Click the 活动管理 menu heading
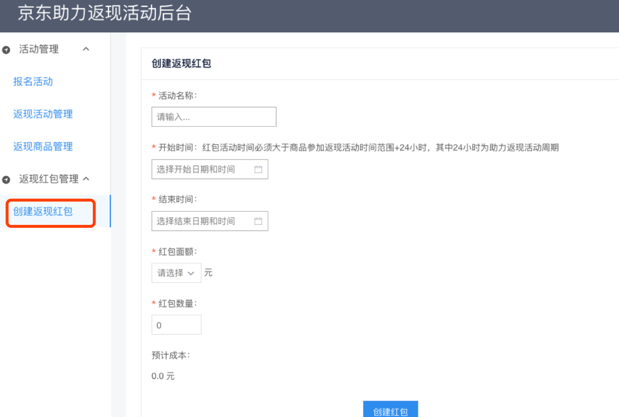 39,49
